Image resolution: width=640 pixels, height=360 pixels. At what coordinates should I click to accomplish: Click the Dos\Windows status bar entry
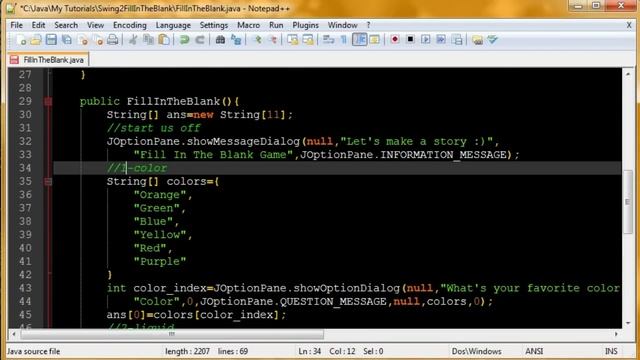point(476,351)
